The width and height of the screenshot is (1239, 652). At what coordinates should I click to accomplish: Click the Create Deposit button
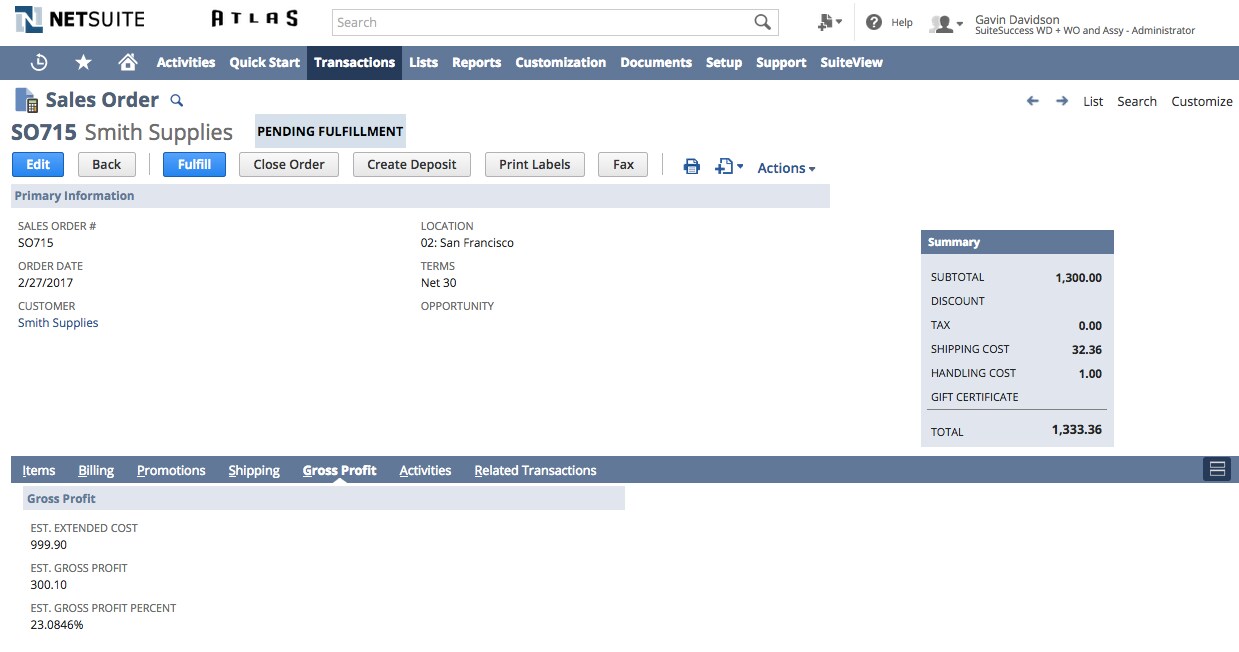[412, 164]
